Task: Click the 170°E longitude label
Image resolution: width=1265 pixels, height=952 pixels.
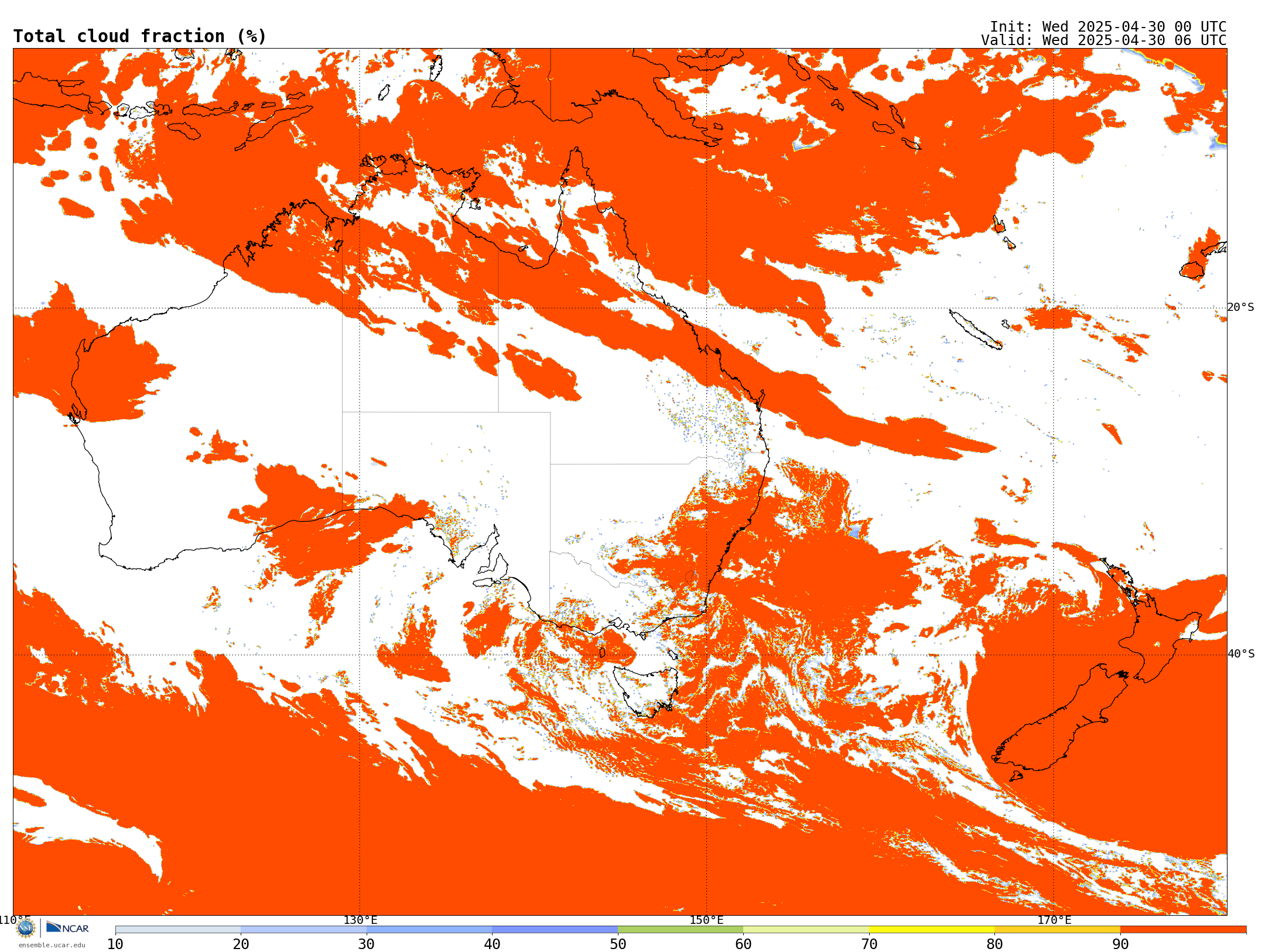Action: click(1054, 920)
